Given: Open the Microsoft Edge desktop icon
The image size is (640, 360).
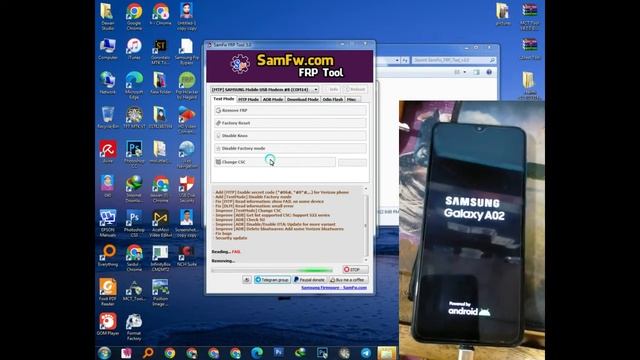Looking at the screenshot, I should pyautogui.click(x=134, y=85).
